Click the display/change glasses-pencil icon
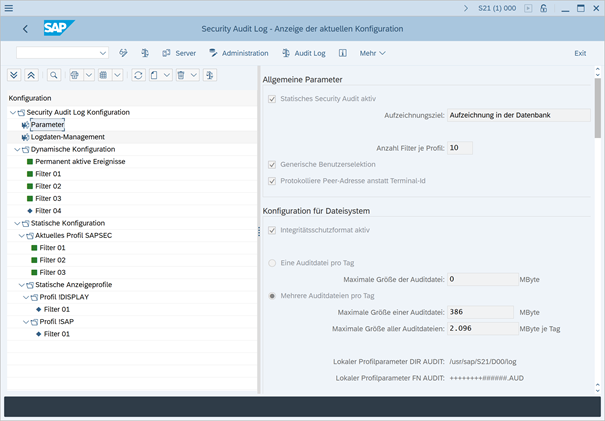This screenshot has width=605, height=421. click(x=123, y=53)
